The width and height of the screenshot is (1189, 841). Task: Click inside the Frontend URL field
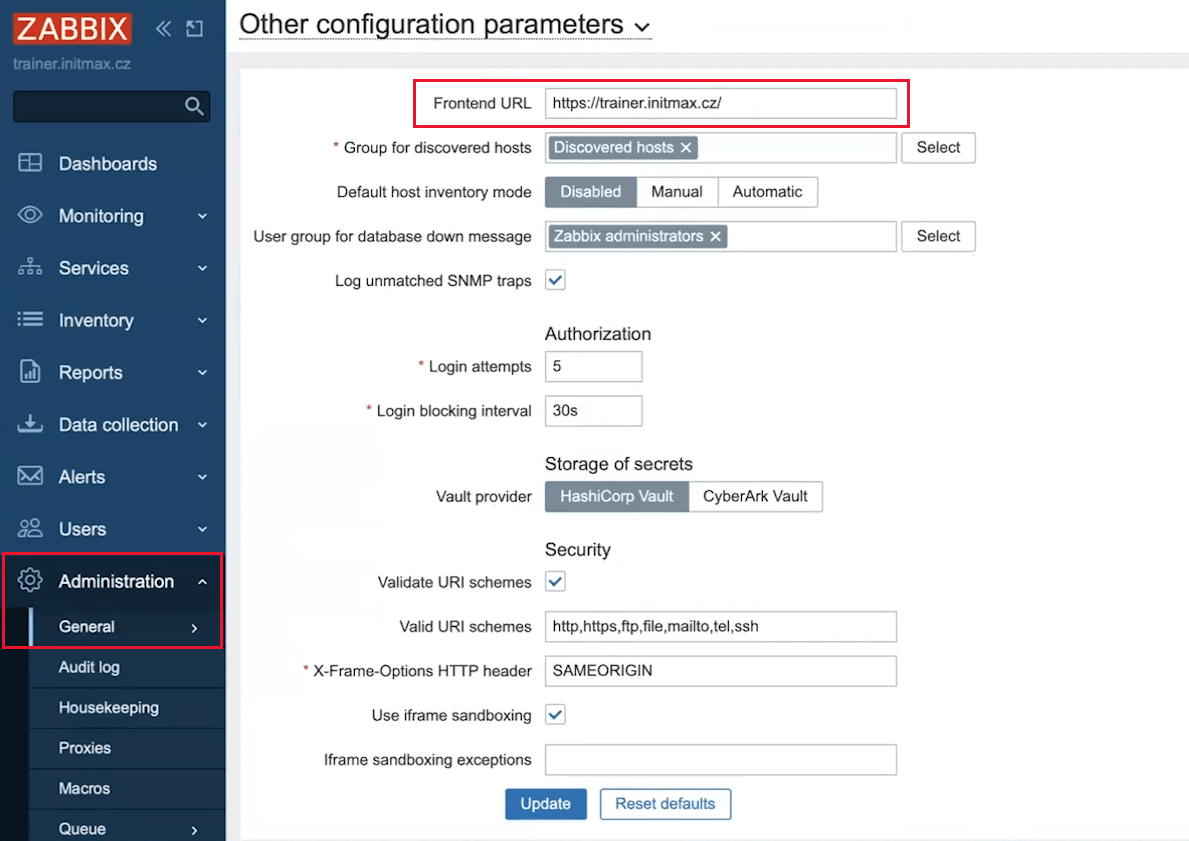click(719, 102)
